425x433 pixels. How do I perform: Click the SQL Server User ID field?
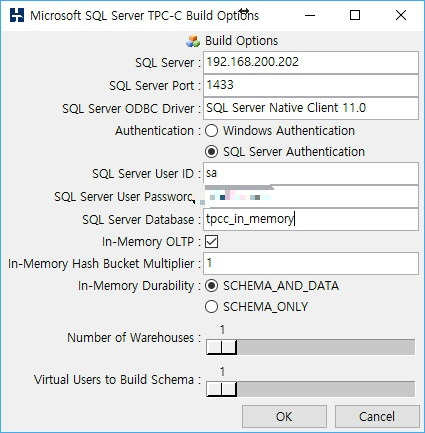[311, 173]
